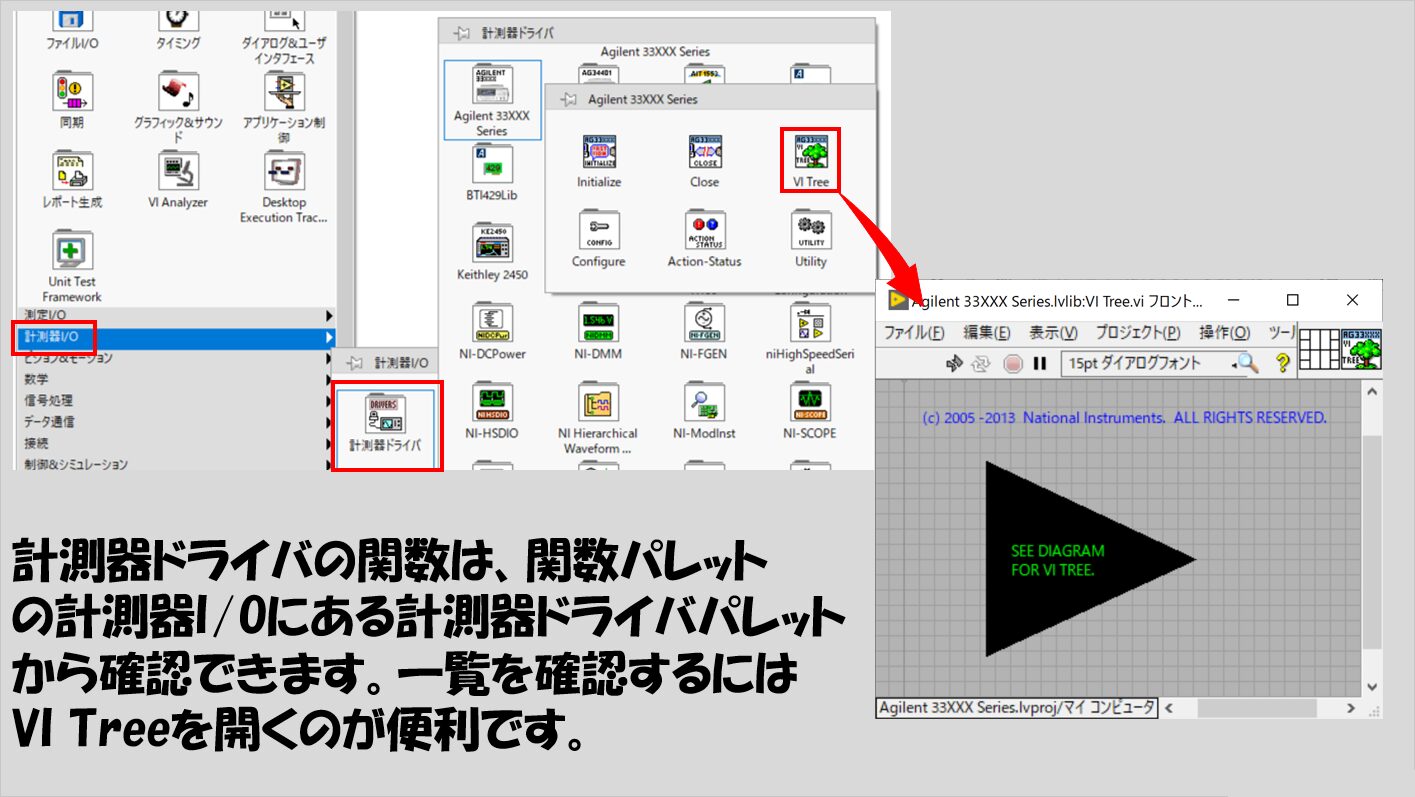Click the VI Tree icon in window corner
The height and width of the screenshot is (797, 1415).
tap(1362, 349)
